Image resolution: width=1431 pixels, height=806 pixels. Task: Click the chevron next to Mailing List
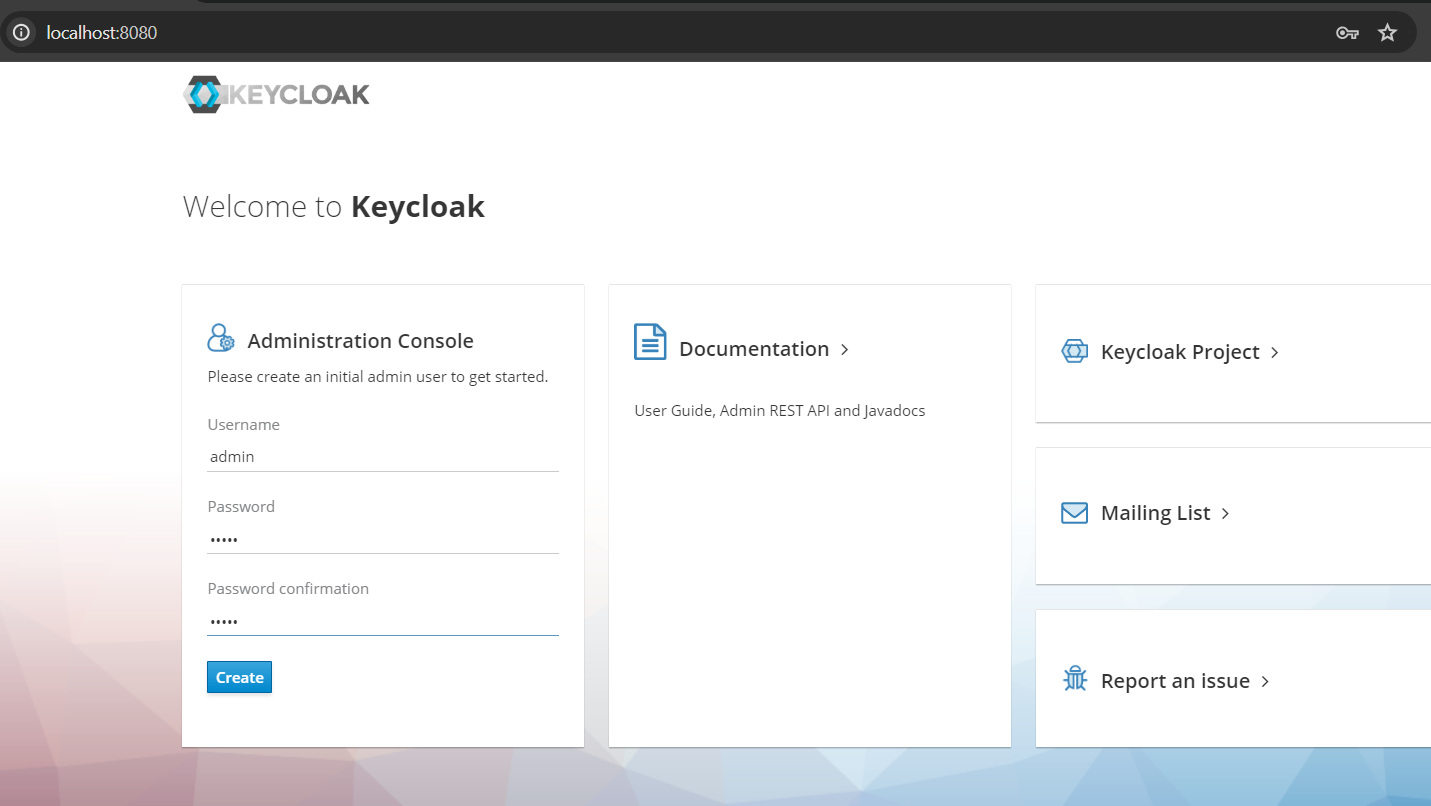[1226, 513]
